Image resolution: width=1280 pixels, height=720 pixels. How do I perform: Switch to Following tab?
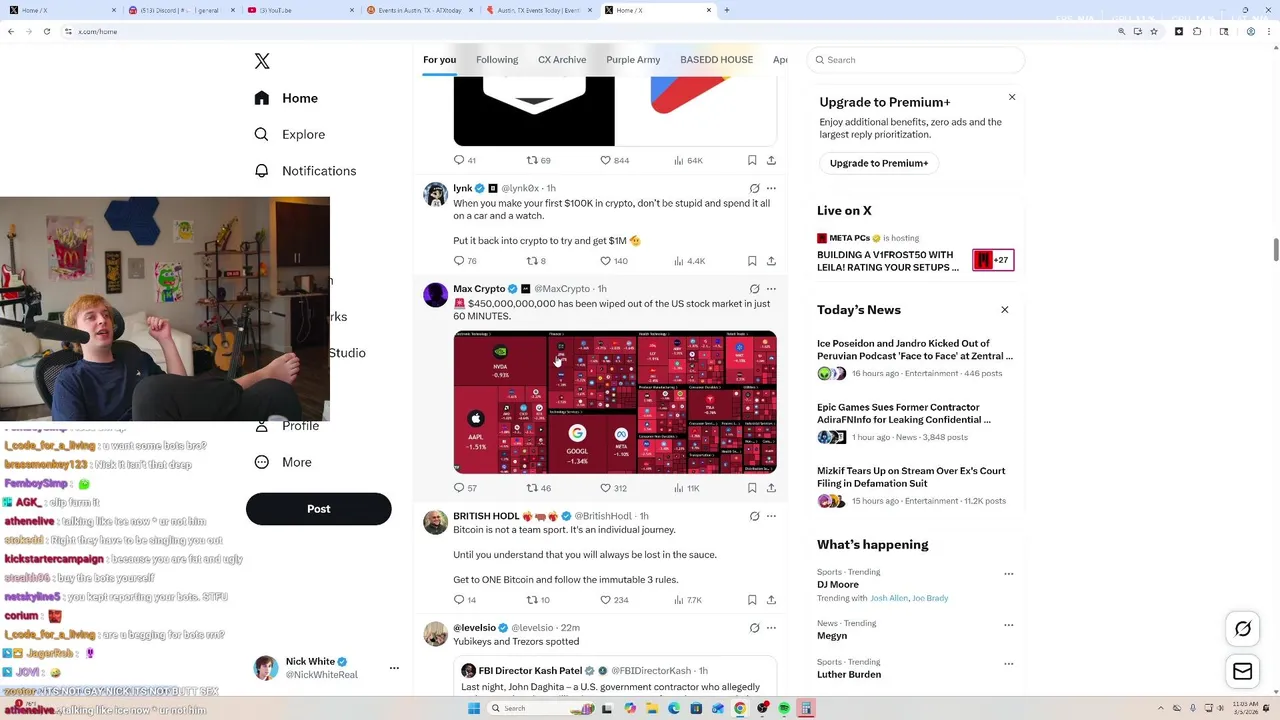coord(497,60)
